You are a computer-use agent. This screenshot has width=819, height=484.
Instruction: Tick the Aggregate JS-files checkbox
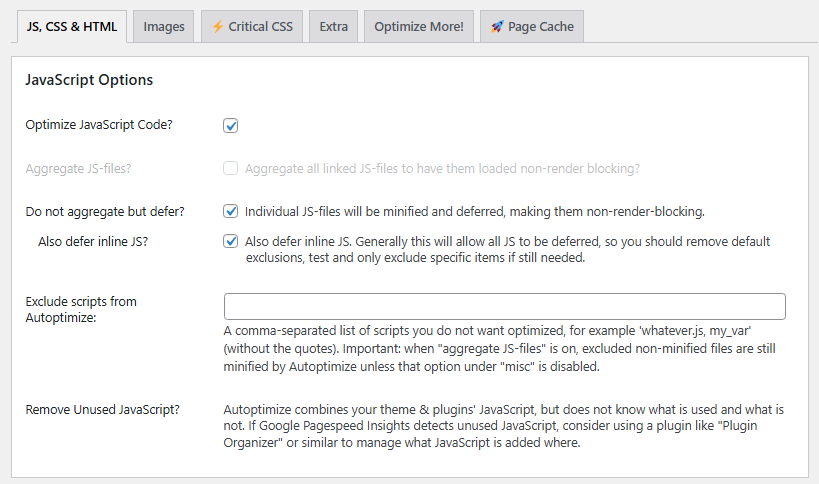[x=231, y=169]
